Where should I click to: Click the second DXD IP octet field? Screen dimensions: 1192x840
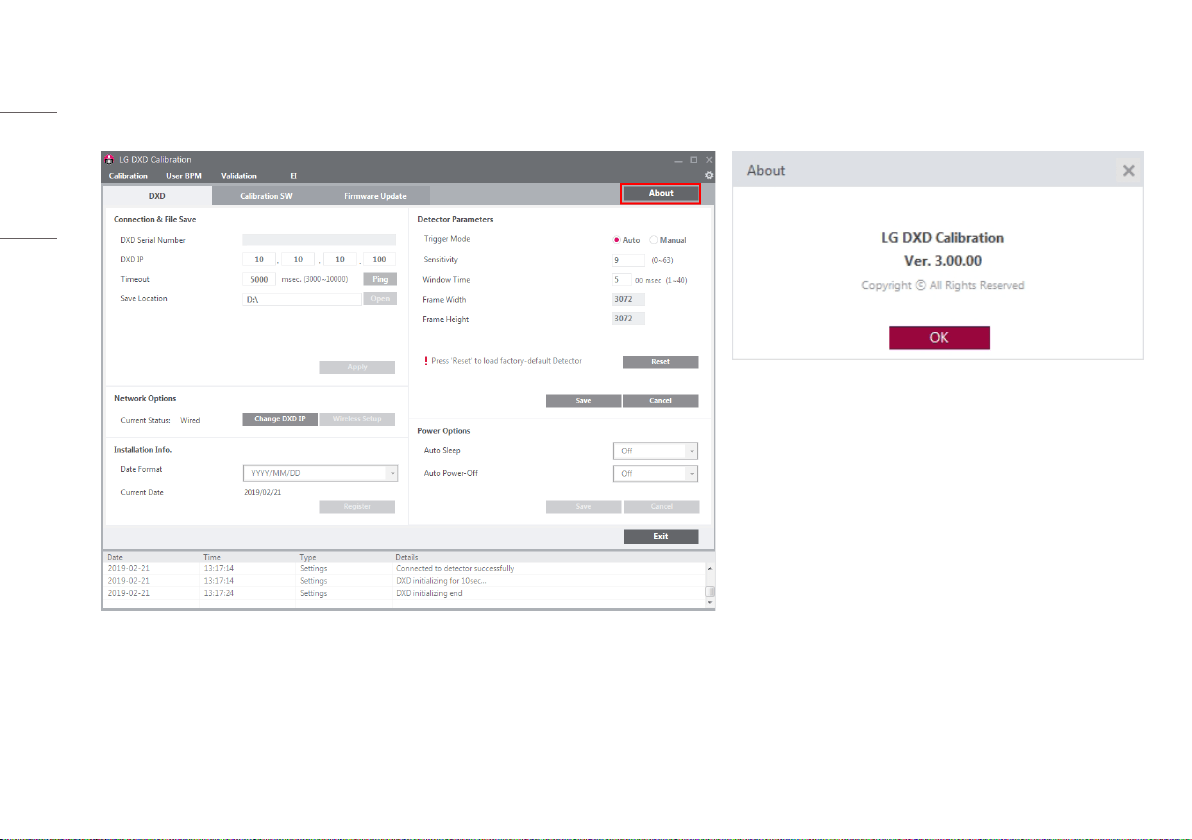click(x=299, y=259)
